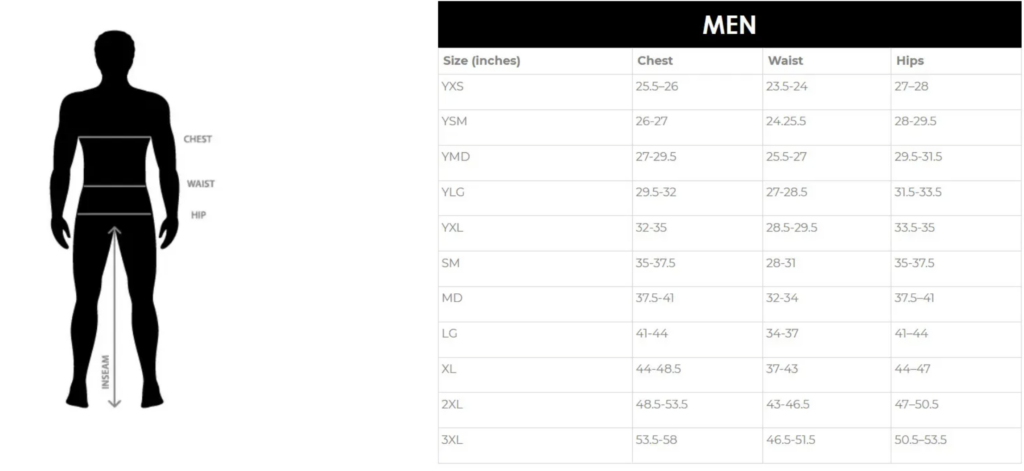Click the YXS size row label
1024x471 pixels.
(x=453, y=86)
